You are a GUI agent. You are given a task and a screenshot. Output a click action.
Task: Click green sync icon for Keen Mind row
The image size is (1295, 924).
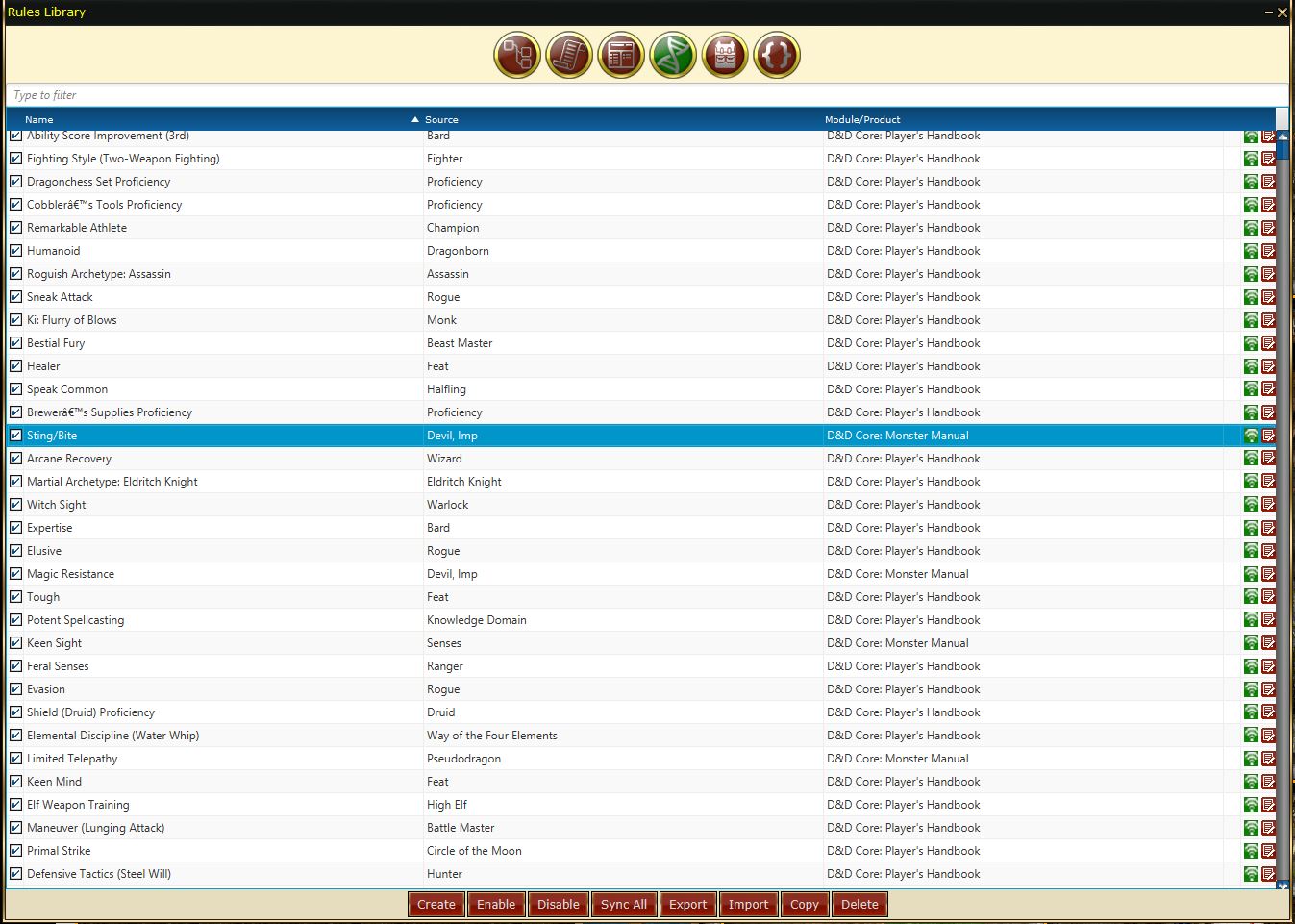(x=1251, y=782)
